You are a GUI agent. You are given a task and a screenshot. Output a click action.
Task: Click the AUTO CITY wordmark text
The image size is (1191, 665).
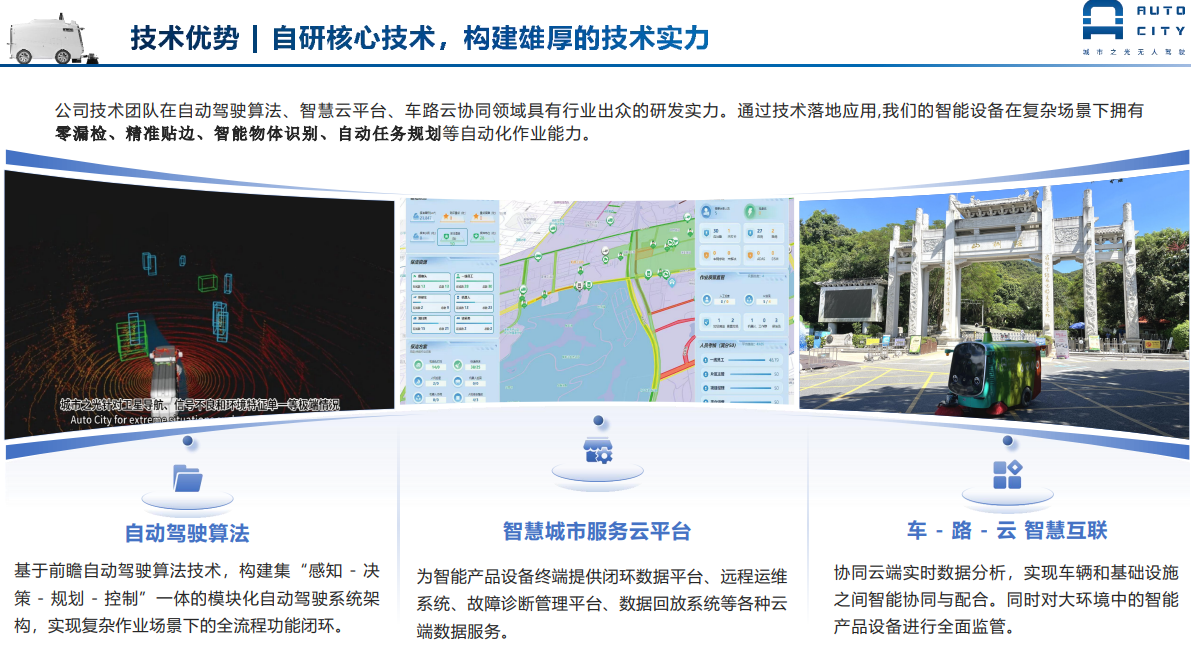coord(1161,21)
